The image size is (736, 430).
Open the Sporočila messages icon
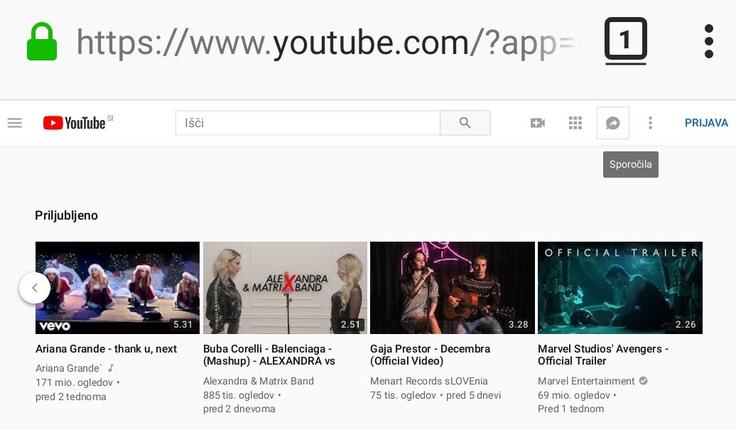[x=613, y=123]
